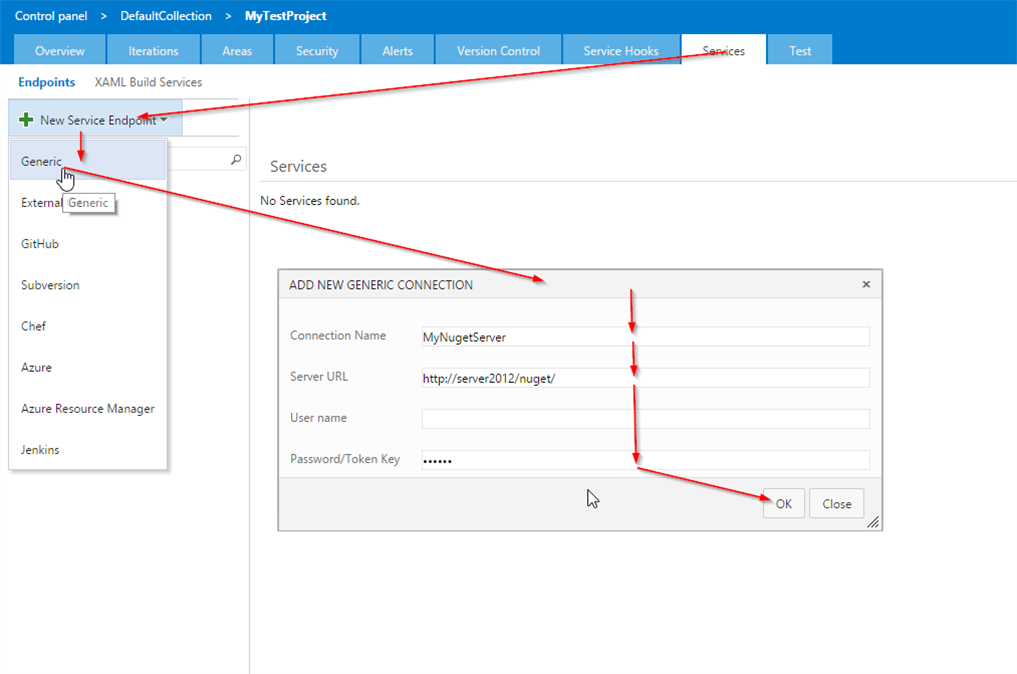Switch to the Service Hooks tab
Viewport: 1017px width, 674px height.
[622, 49]
